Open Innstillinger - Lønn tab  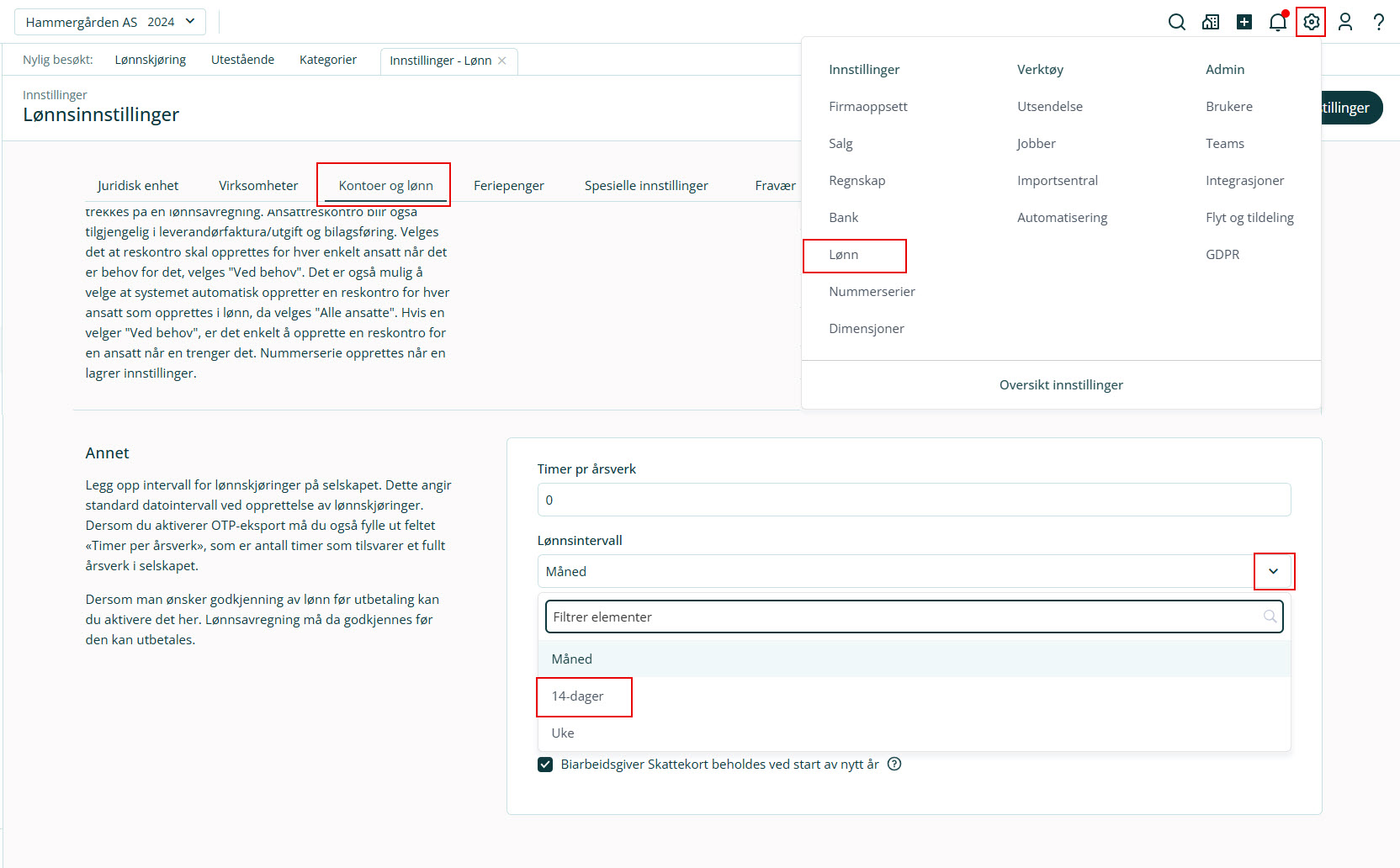point(440,61)
